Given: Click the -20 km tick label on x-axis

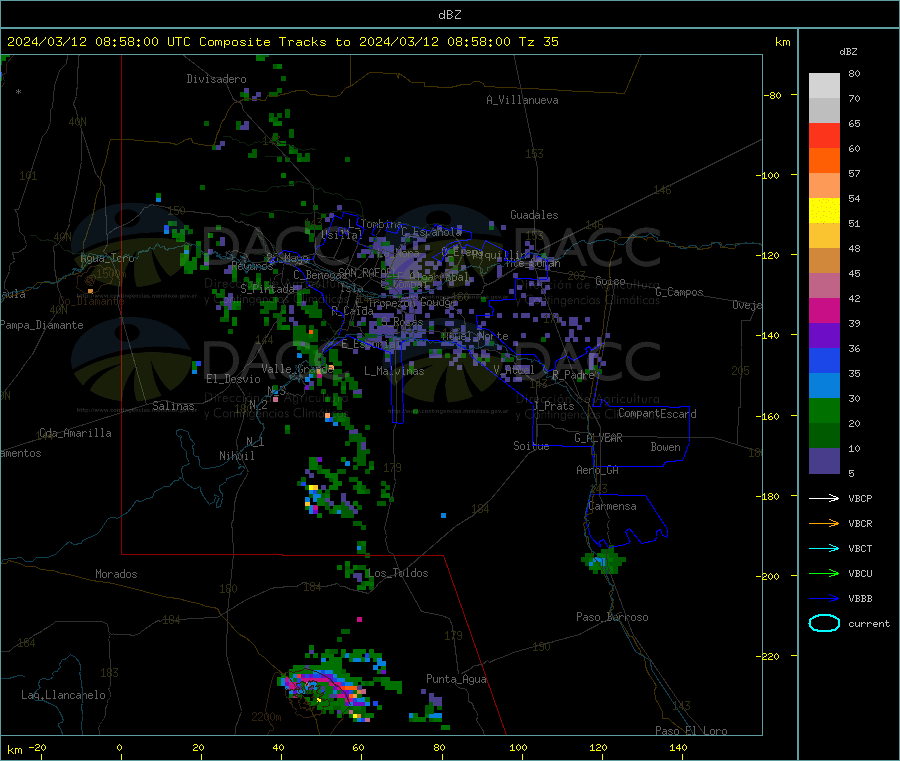Looking at the screenshot, I should click(x=37, y=747).
